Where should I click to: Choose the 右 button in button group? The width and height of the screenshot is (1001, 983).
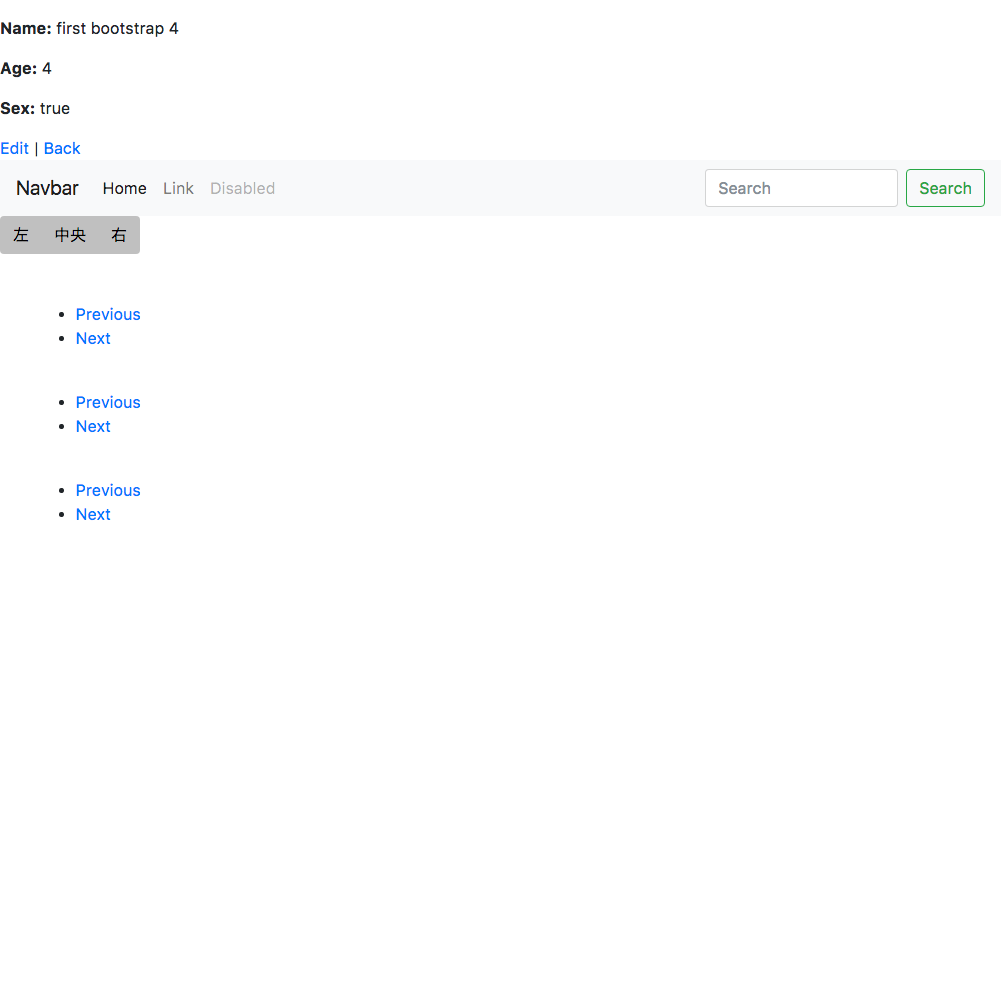pos(119,235)
